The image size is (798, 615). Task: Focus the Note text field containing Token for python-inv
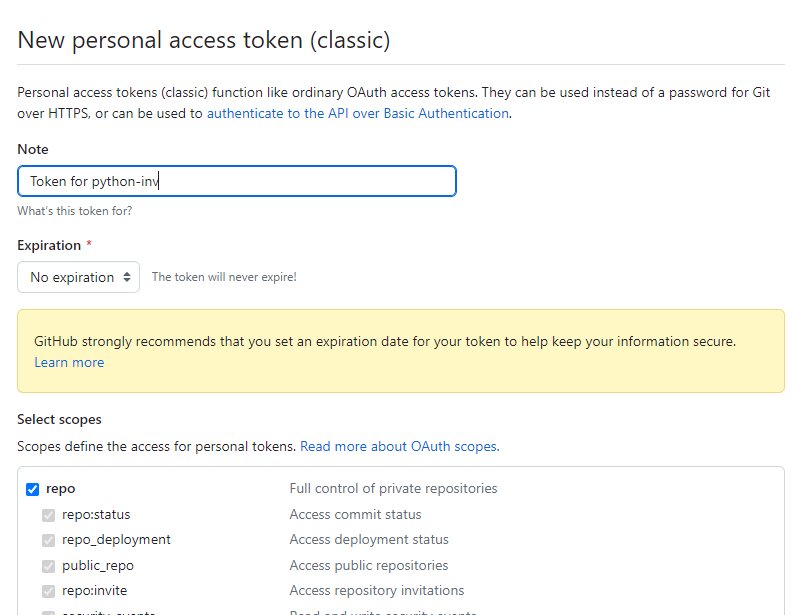[x=237, y=181]
